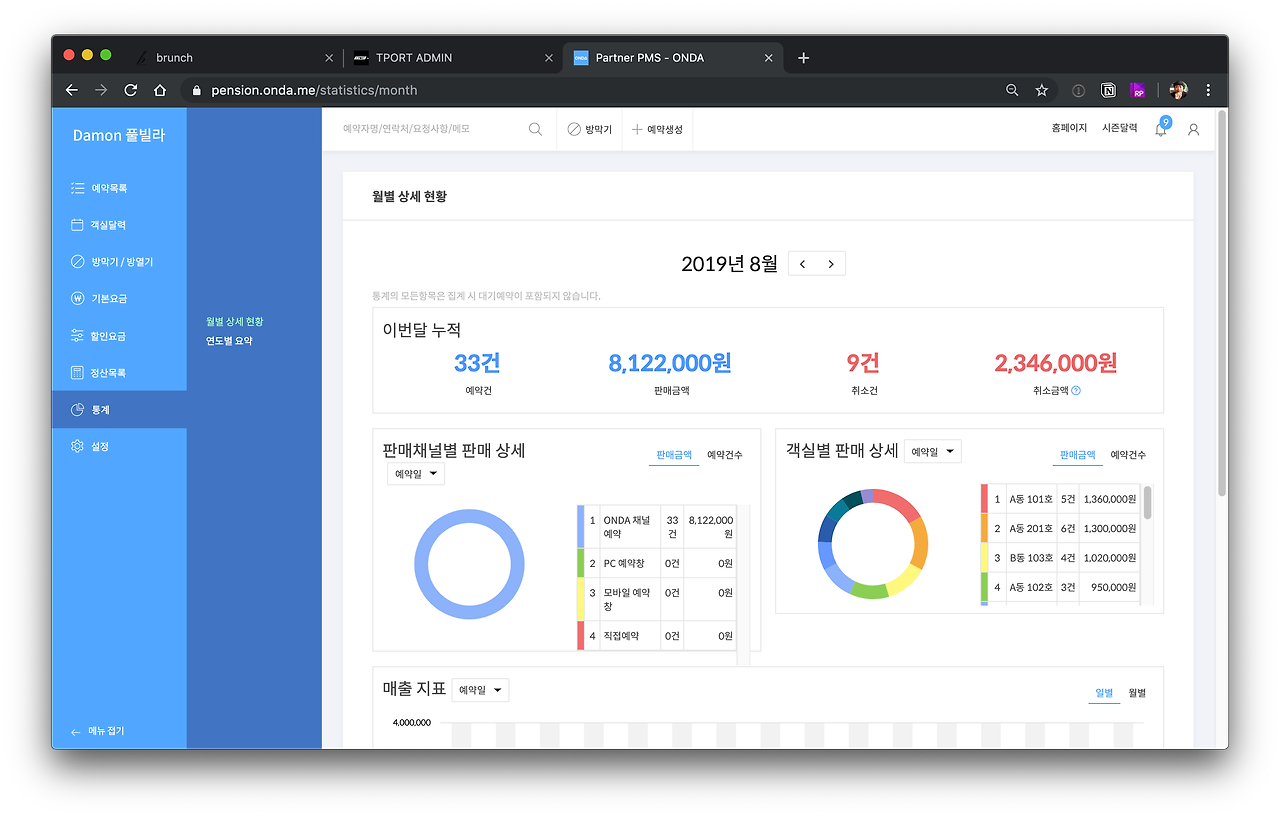
Task: Reload the page with the refresh icon
Action: pos(130,90)
